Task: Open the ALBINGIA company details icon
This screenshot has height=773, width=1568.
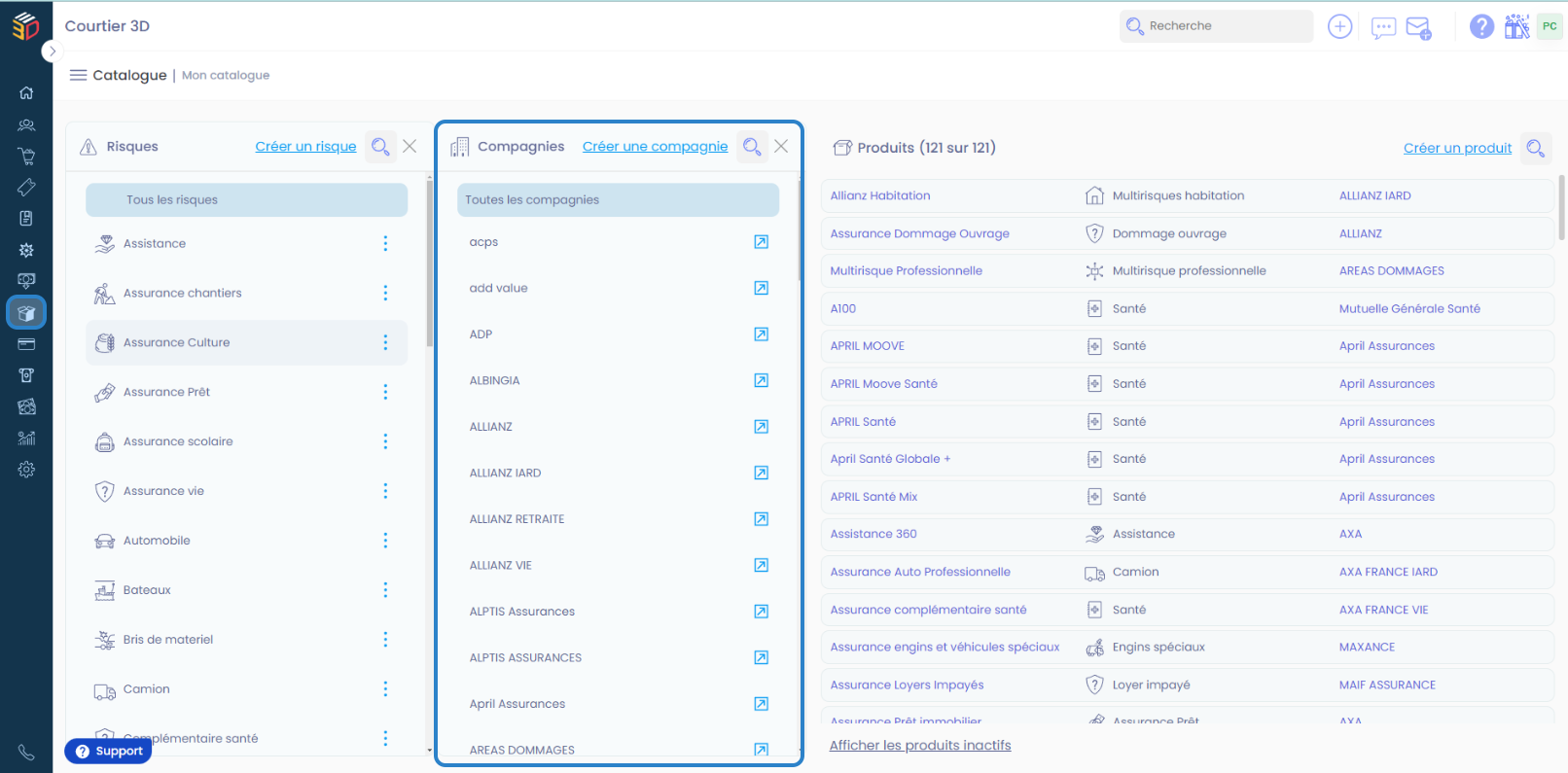Action: [x=762, y=380]
